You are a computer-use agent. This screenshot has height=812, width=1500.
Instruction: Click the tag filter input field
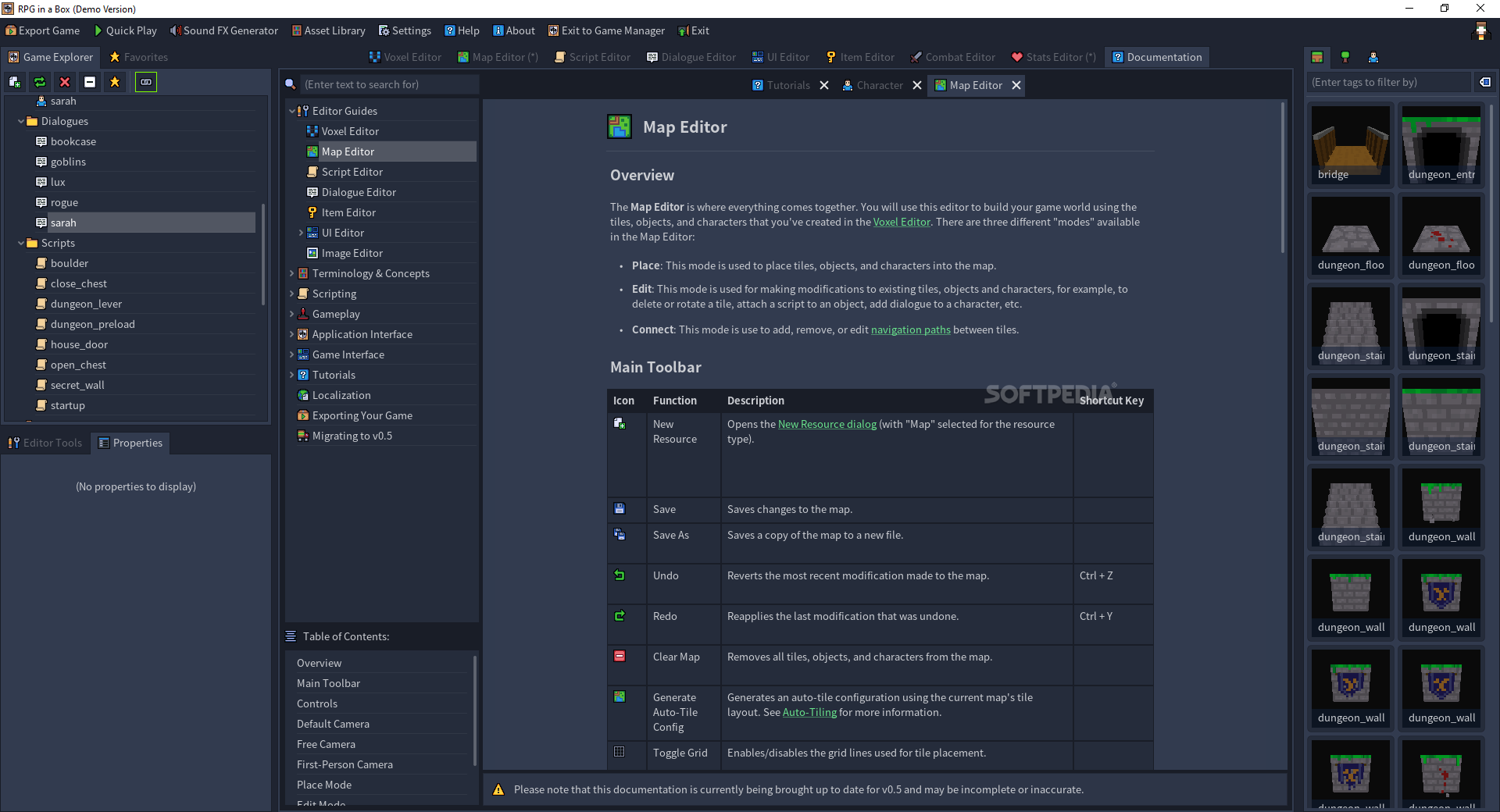(1389, 82)
